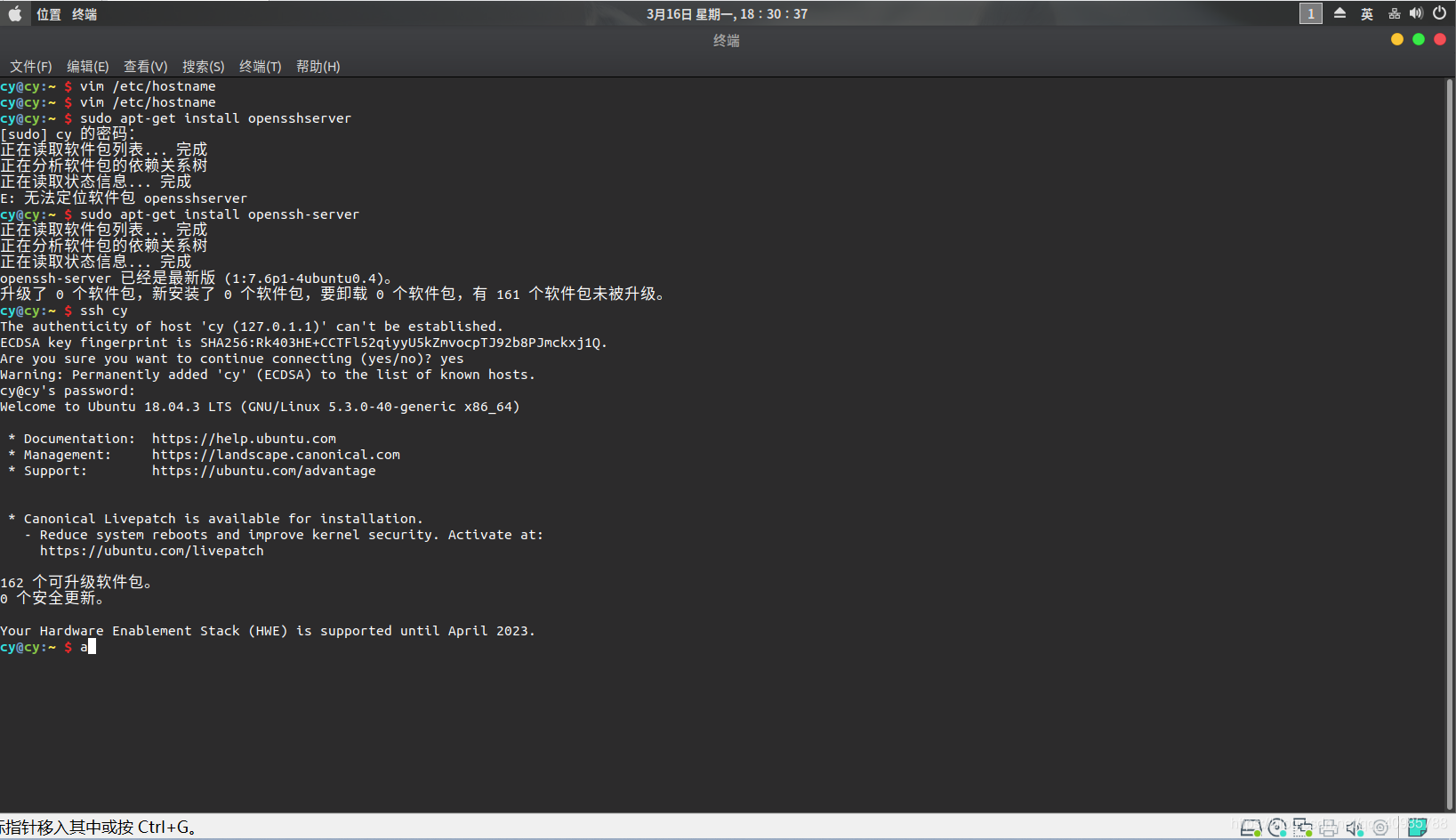Click the VM printer status icon
1456x840 pixels.
click(x=1329, y=828)
